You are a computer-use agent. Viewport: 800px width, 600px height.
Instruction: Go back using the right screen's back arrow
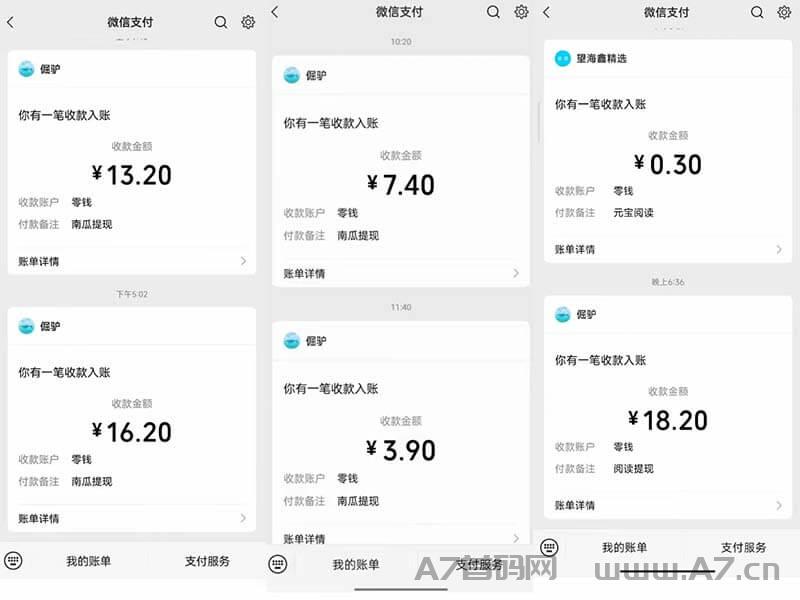coord(546,12)
